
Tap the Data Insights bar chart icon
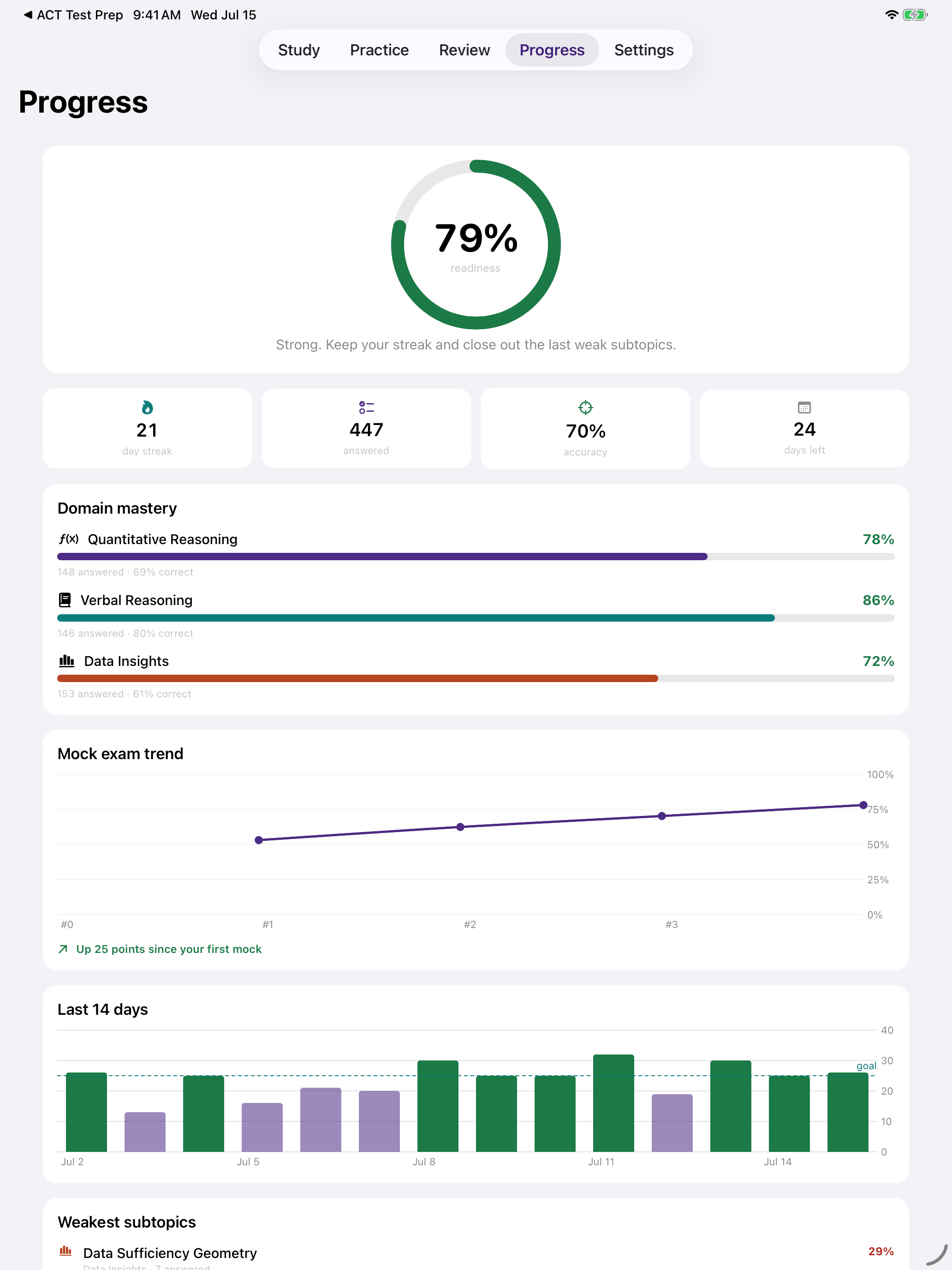[x=66, y=661]
